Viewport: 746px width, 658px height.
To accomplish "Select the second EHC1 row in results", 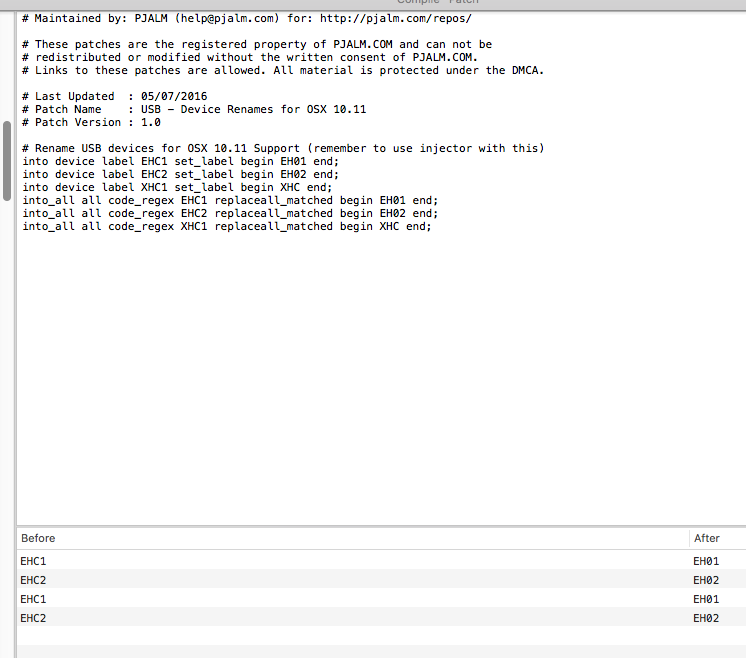I will [x=34, y=599].
